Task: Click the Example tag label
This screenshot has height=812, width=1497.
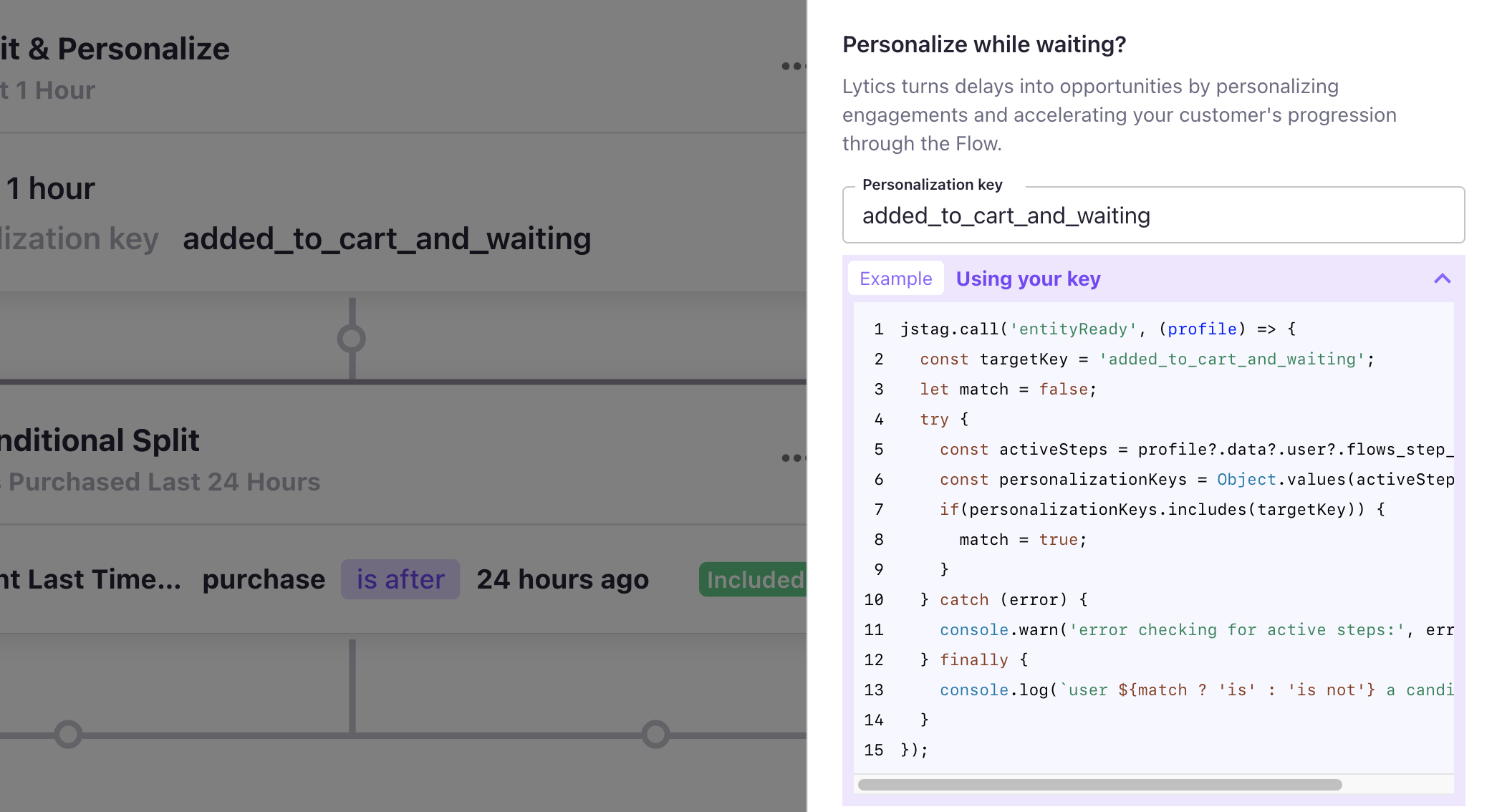Action: coord(895,279)
